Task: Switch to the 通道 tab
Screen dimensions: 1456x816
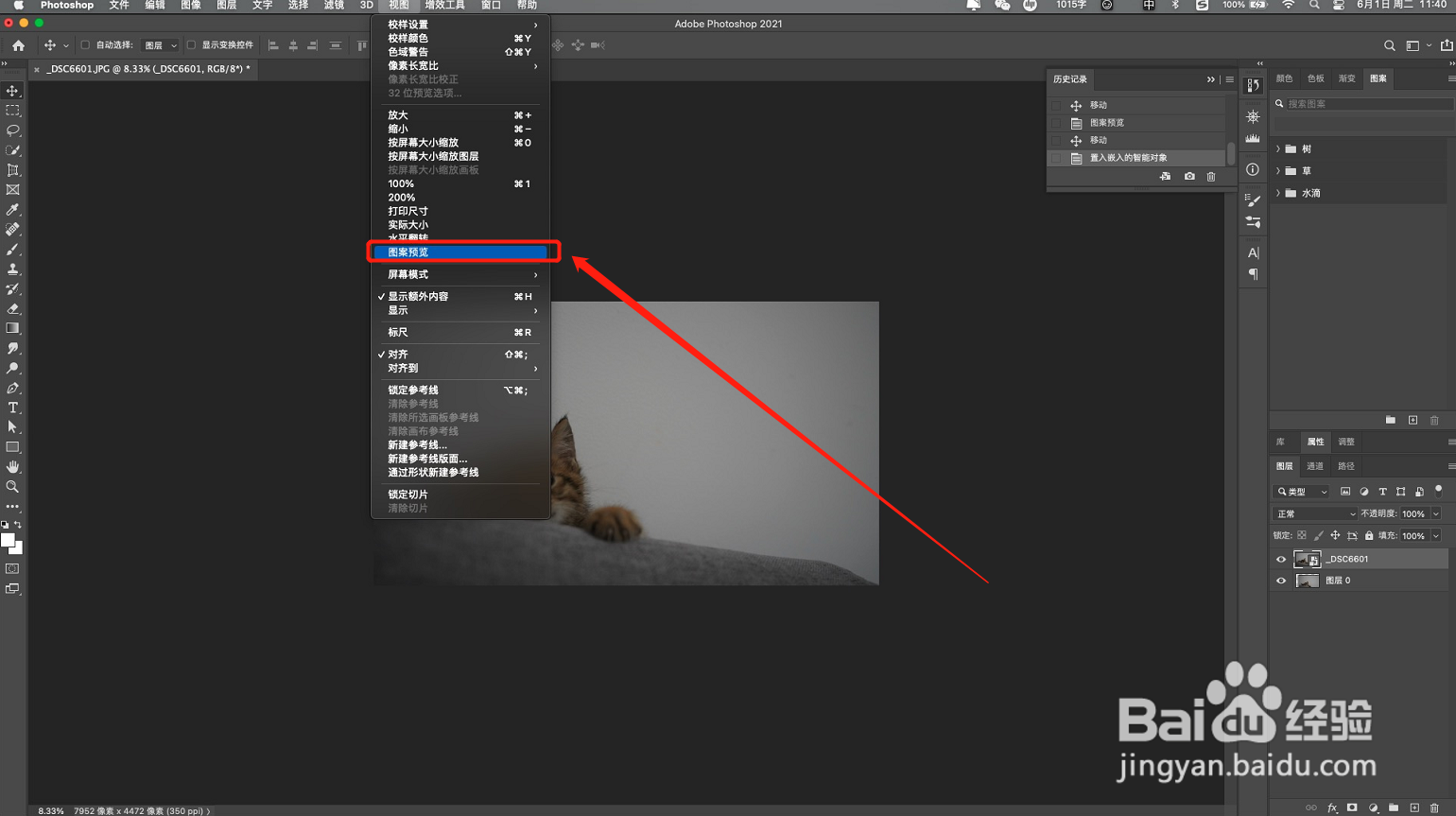Action: [1315, 466]
